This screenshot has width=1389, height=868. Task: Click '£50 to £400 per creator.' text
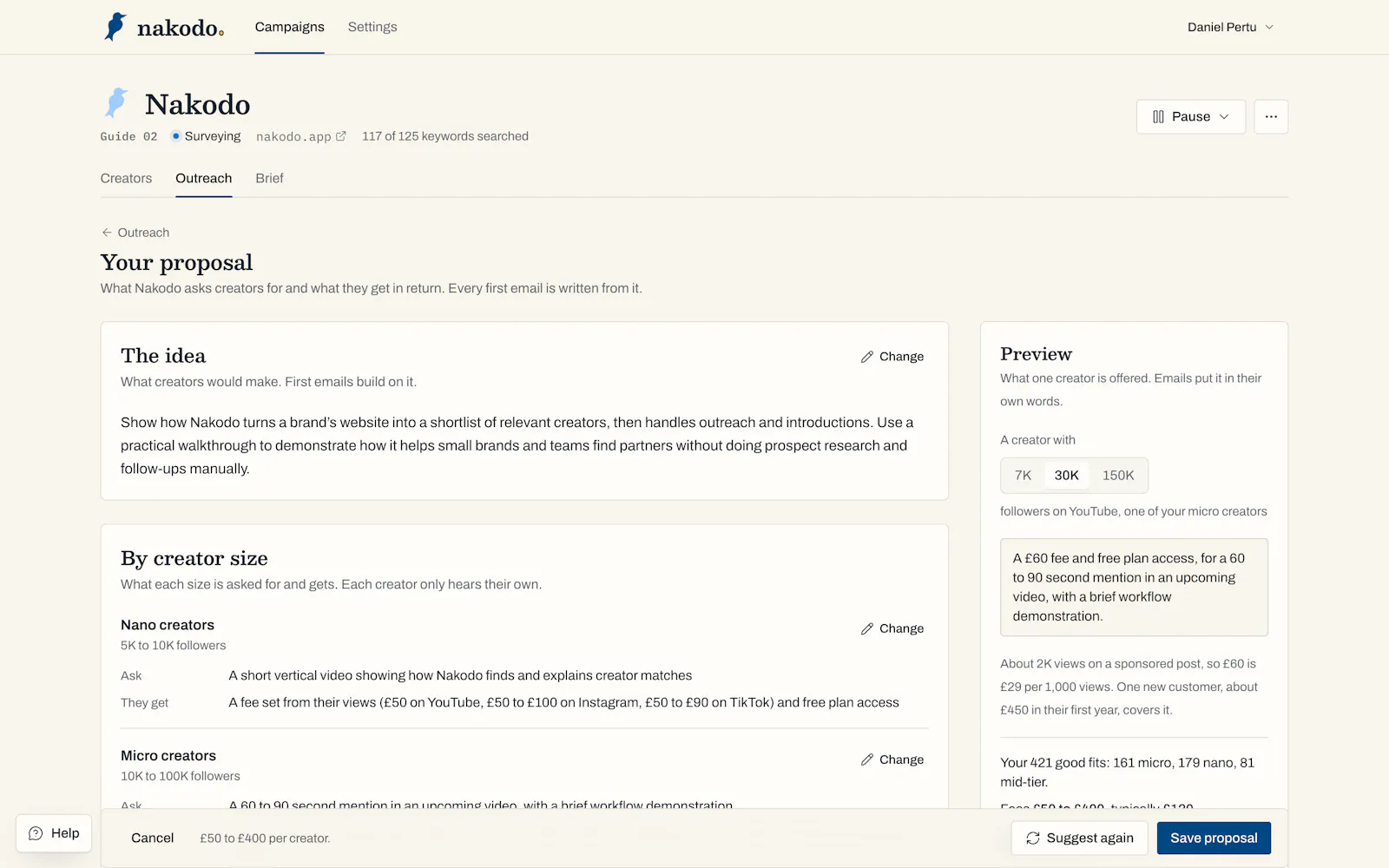tap(265, 838)
